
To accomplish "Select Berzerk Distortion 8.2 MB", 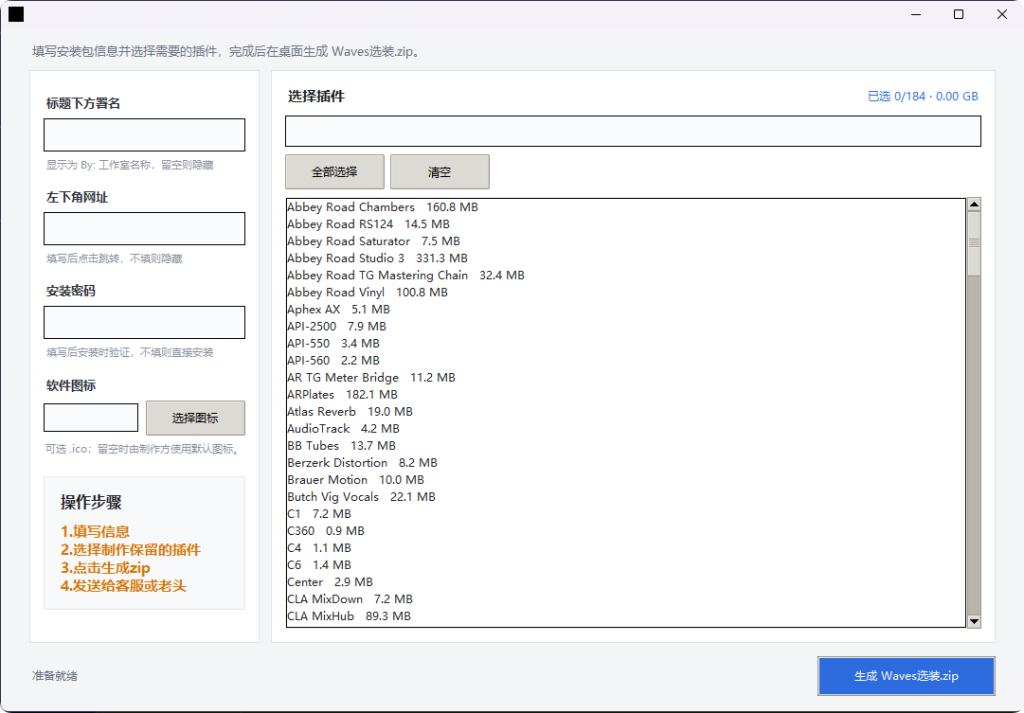I will pyautogui.click(x=626, y=462).
